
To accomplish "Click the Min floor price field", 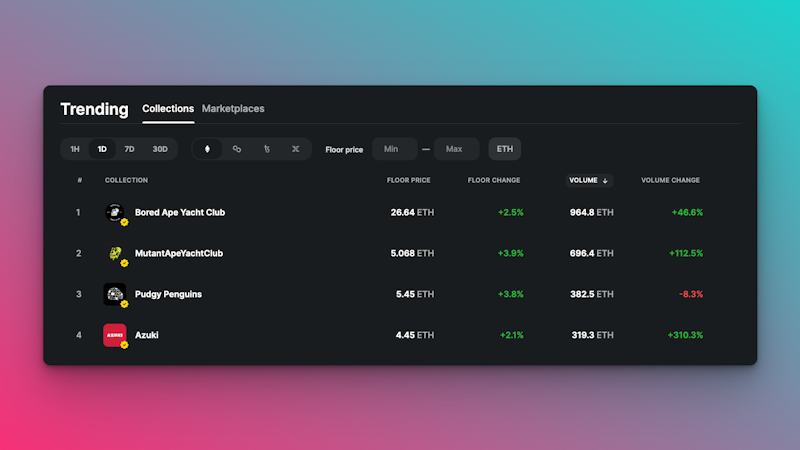I will pyautogui.click(x=394, y=149).
